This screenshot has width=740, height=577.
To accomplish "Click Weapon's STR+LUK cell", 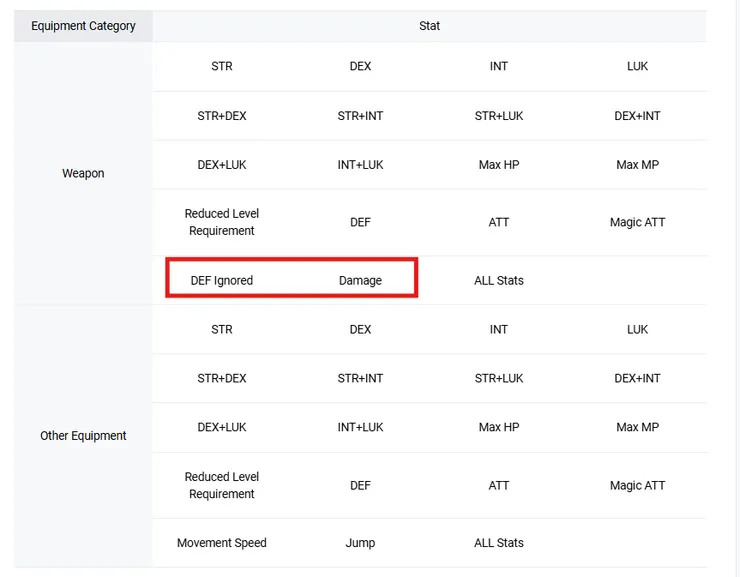I will click(499, 116).
